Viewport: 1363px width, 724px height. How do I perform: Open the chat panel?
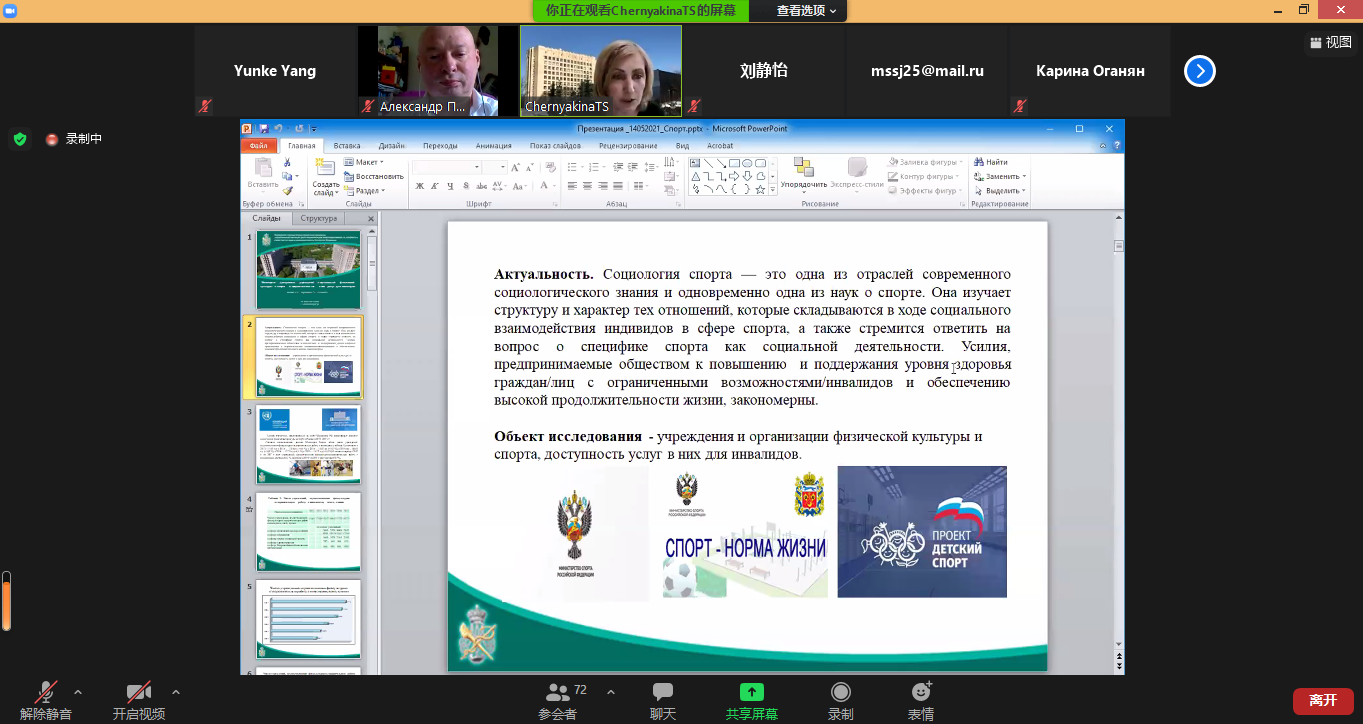663,700
